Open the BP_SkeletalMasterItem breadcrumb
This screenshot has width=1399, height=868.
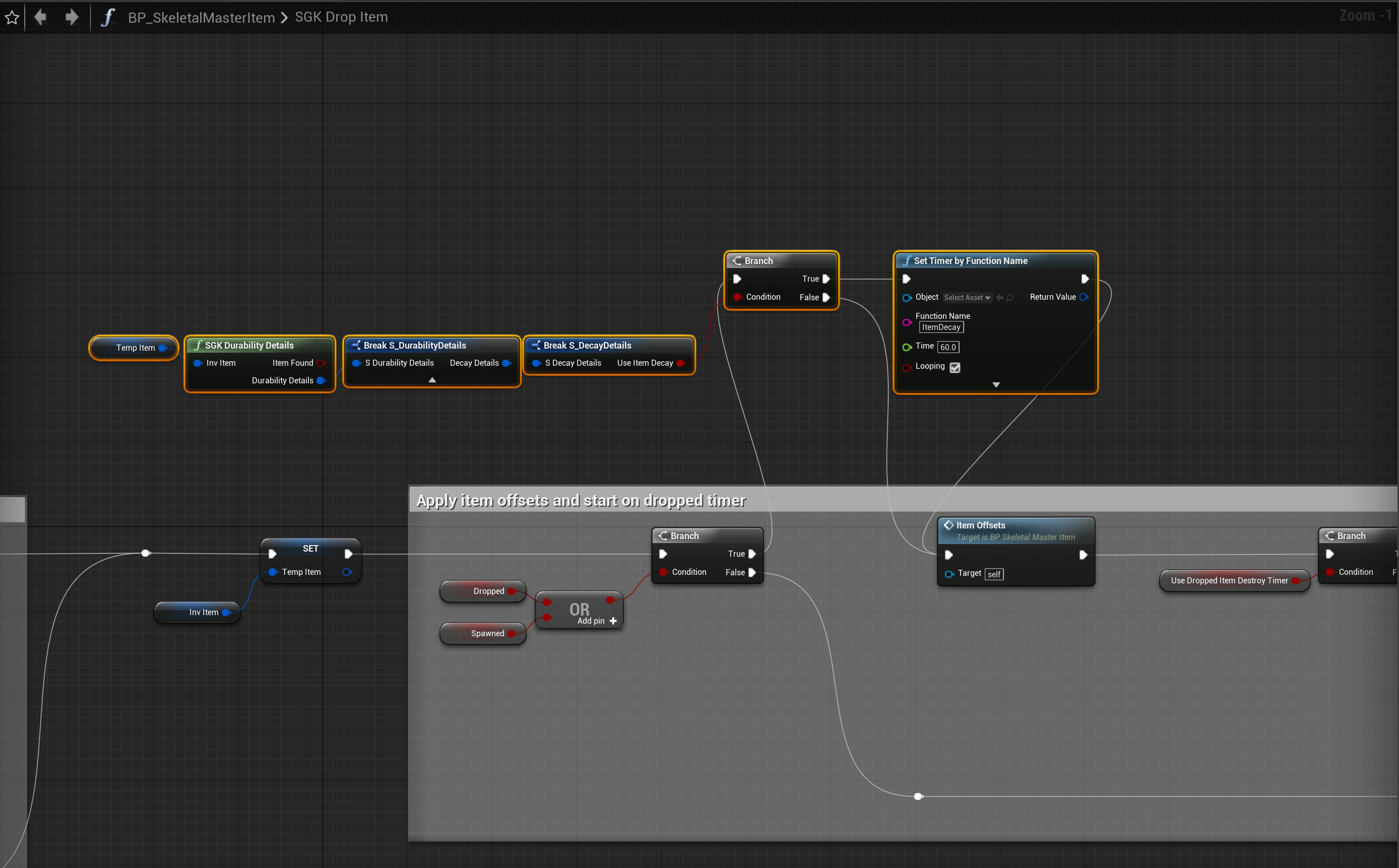[201, 17]
